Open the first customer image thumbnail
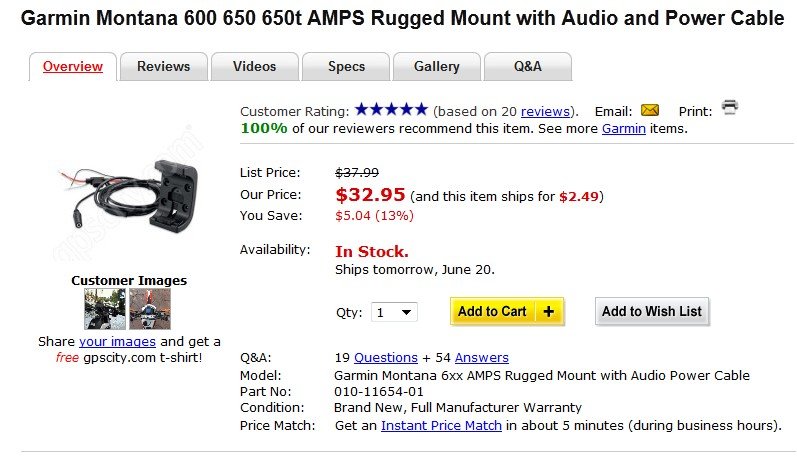This screenshot has height=468, width=797. click(x=105, y=309)
